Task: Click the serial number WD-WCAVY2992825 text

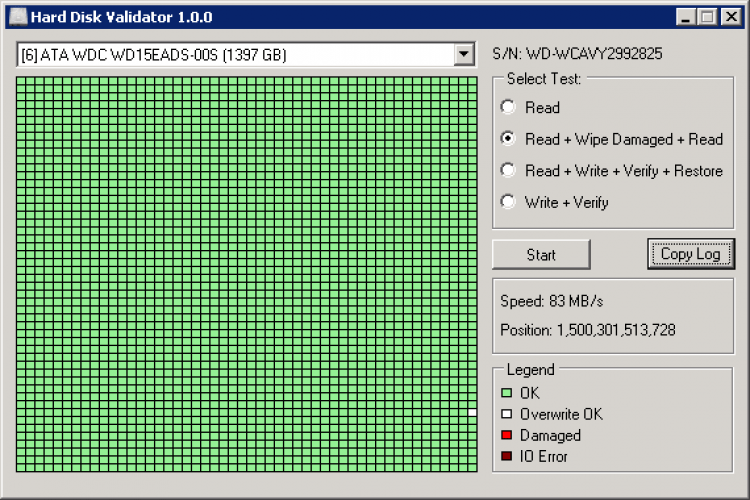Action: point(578,54)
